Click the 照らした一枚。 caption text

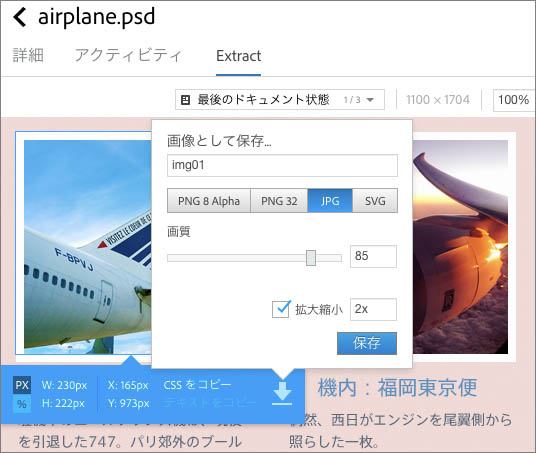tap(334, 442)
